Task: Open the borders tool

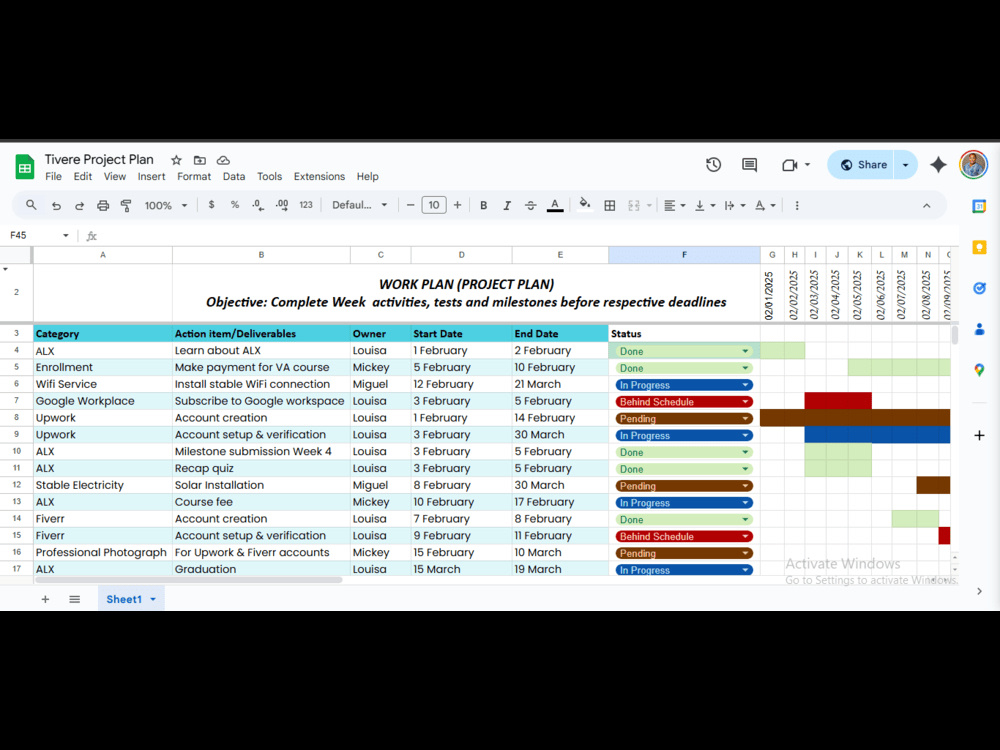Action: click(610, 205)
